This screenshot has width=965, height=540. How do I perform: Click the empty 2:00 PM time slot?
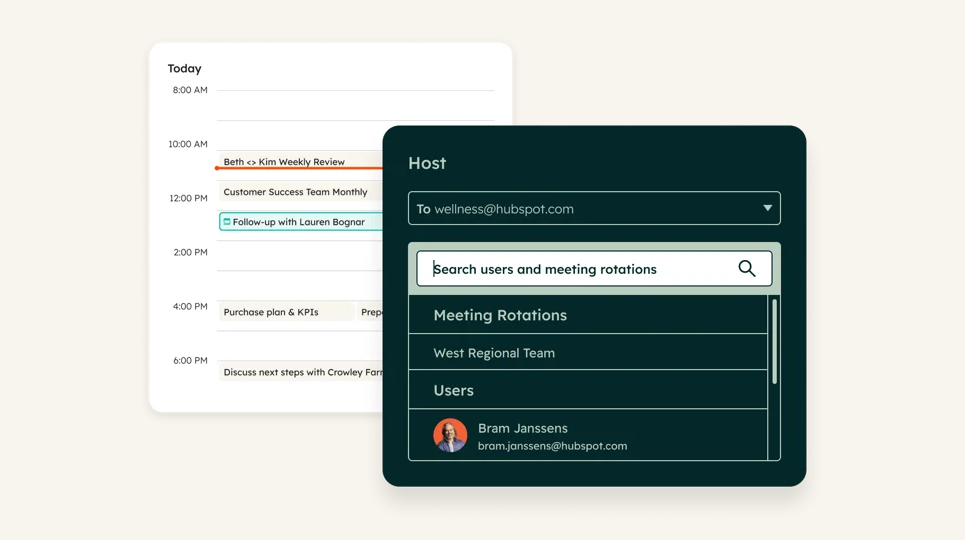300,256
